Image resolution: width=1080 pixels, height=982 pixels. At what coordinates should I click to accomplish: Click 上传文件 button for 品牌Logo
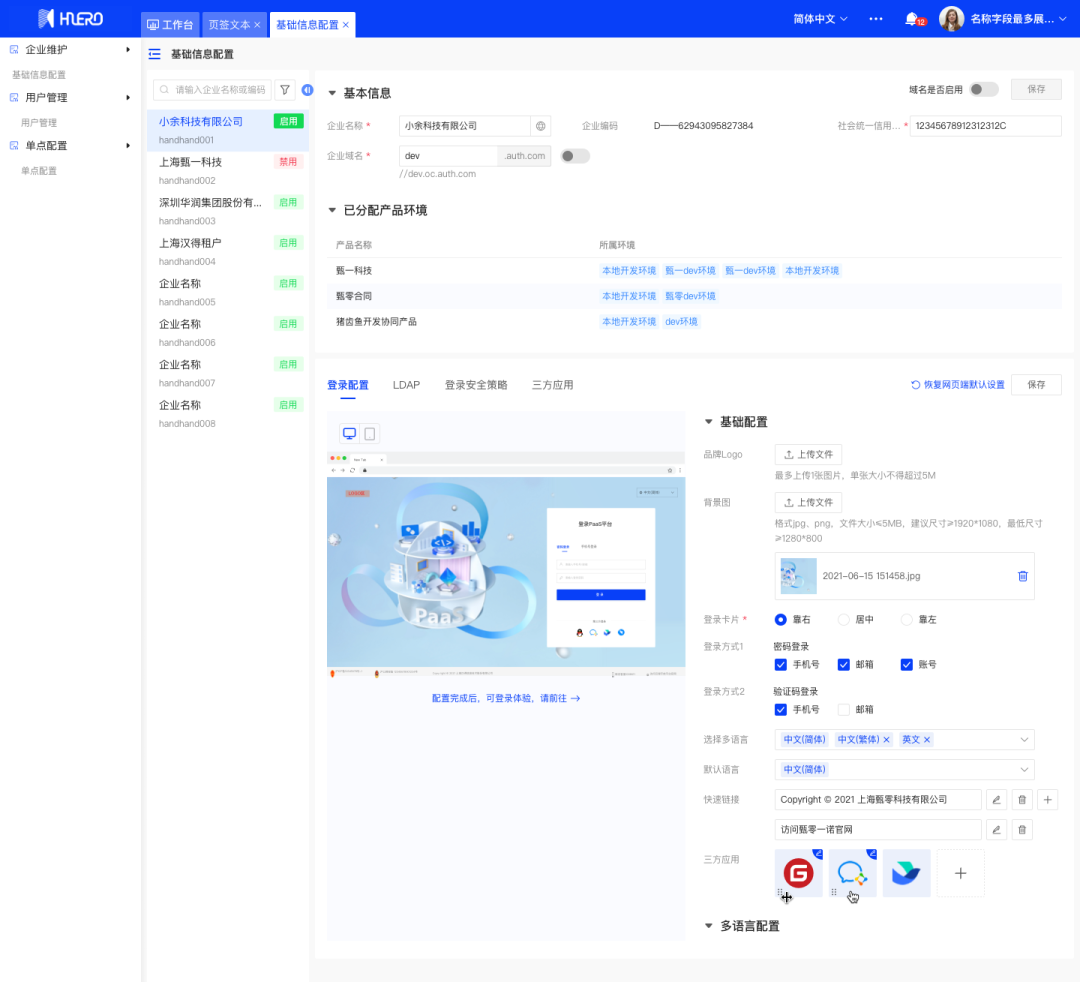point(808,455)
